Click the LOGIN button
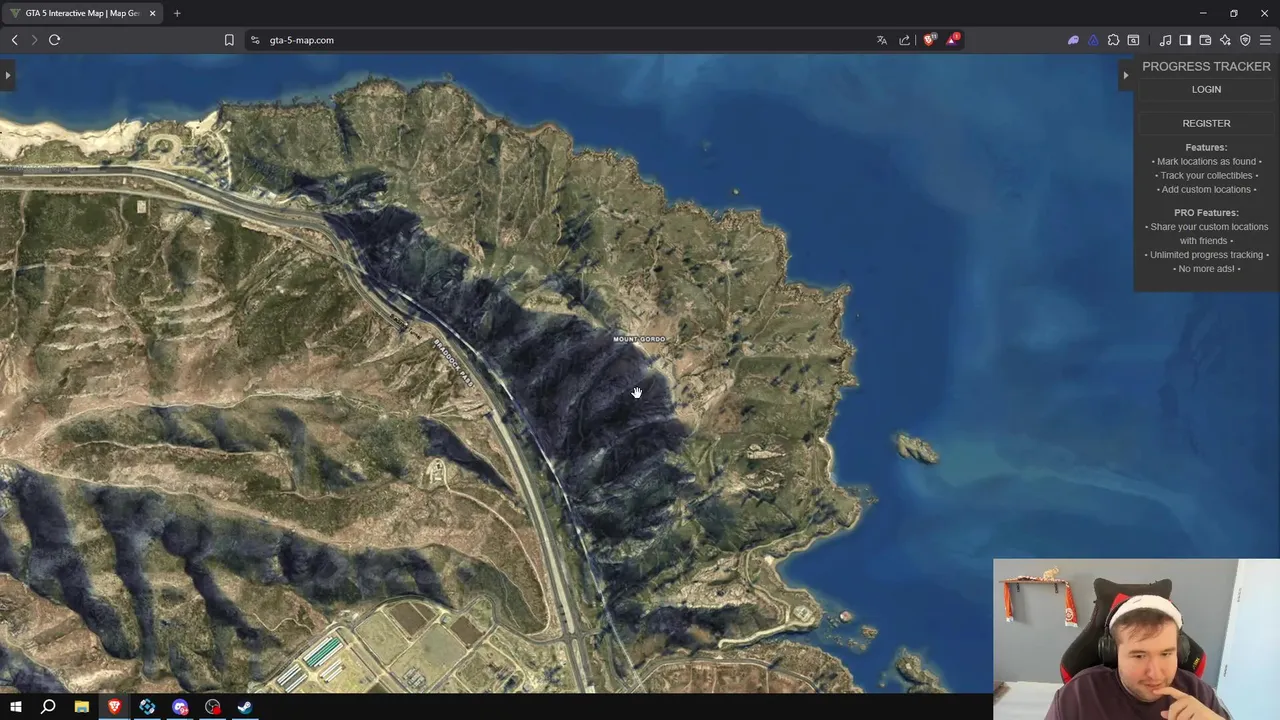Image resolution: width=1280 pixels, height=720 pixels. pyautogui.click(x=1206, y=89)
